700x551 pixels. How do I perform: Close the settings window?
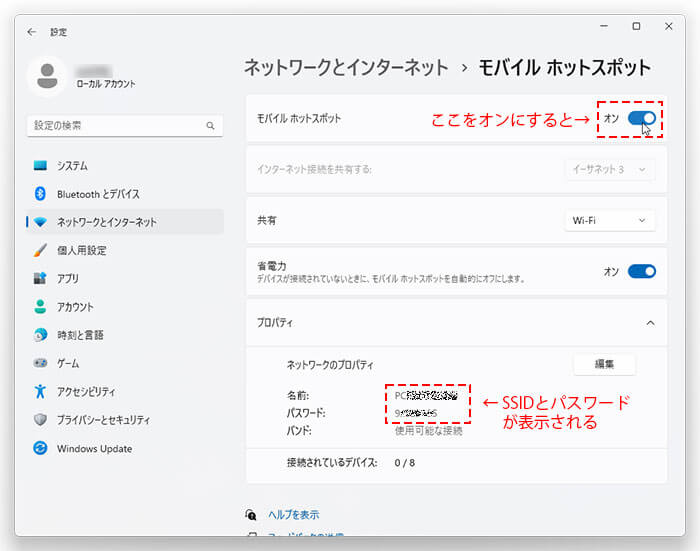(668, 26)
